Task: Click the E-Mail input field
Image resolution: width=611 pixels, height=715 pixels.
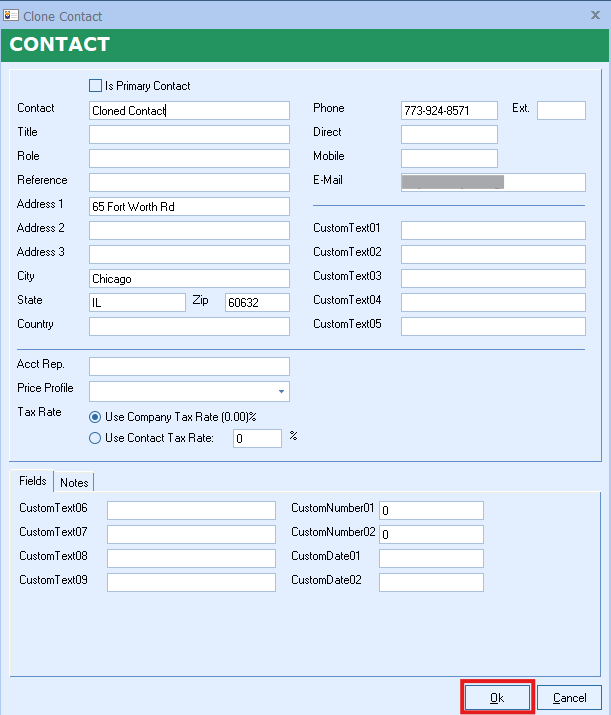Action: click(x=493, y=182)
